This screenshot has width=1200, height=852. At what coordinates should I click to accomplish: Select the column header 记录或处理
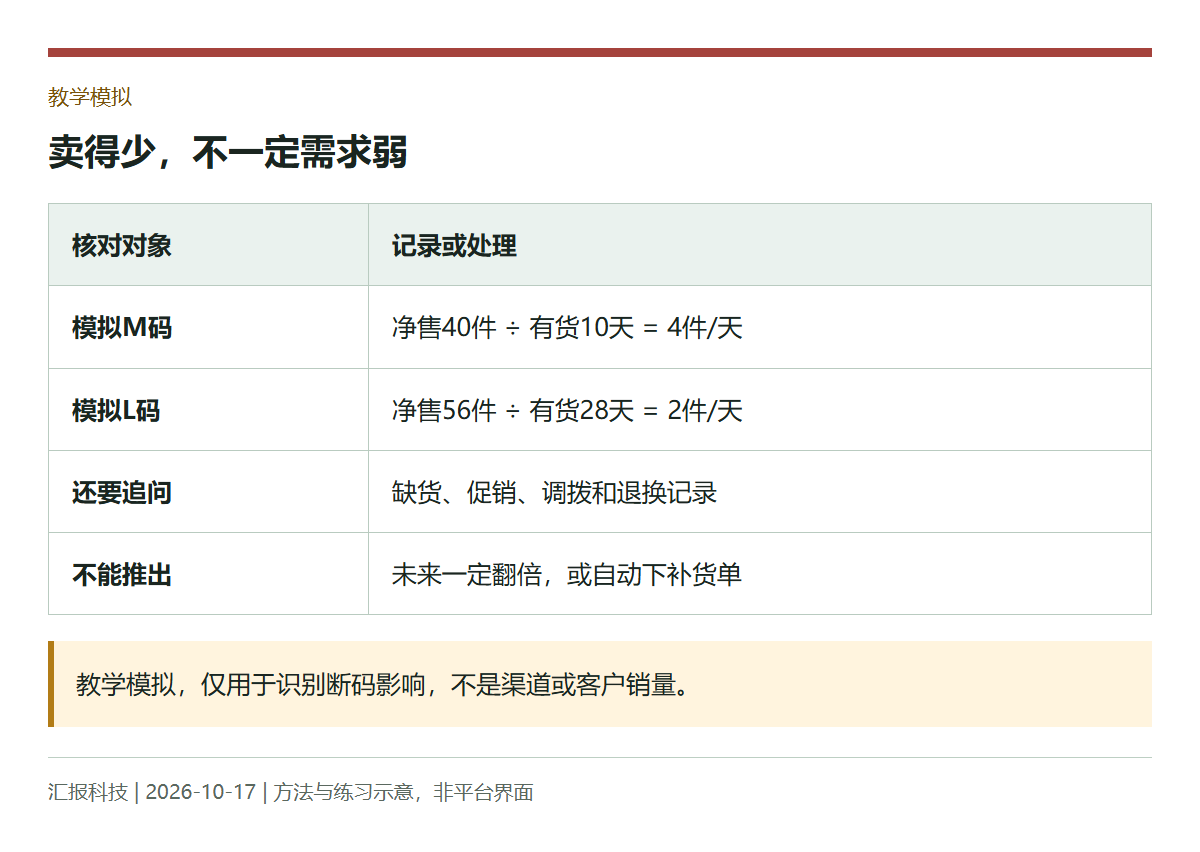click(x=760, y=245)
